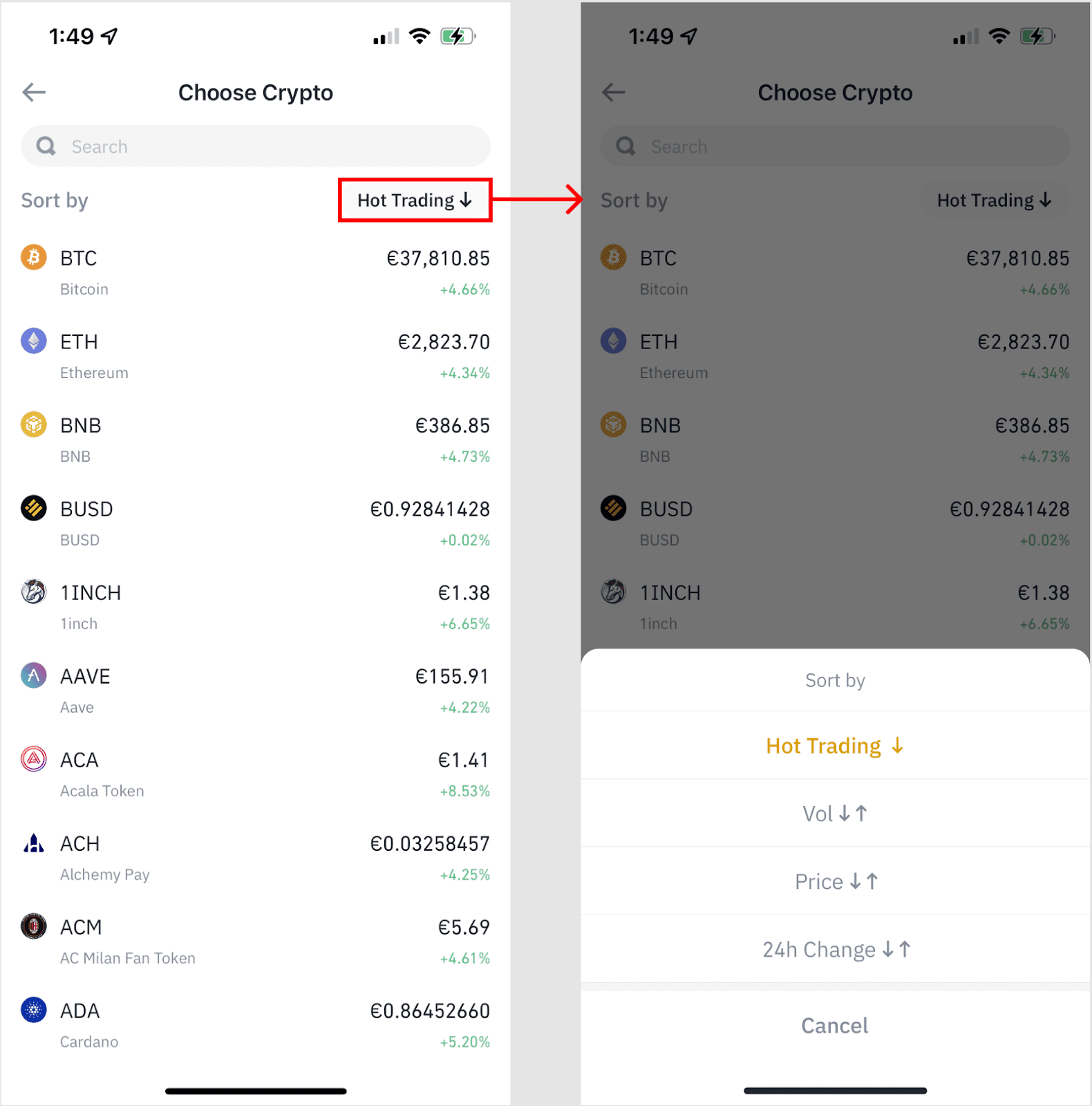Cancel the Sort by sheet
The height and width of the screenshot is (1106, 1092).
835,1026
